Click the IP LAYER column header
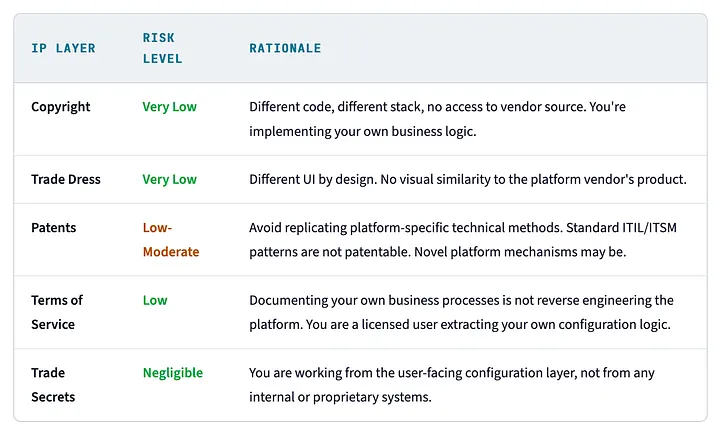Viewport: 720px width, 435px height. pyautogui.click(x=63, y=48)
